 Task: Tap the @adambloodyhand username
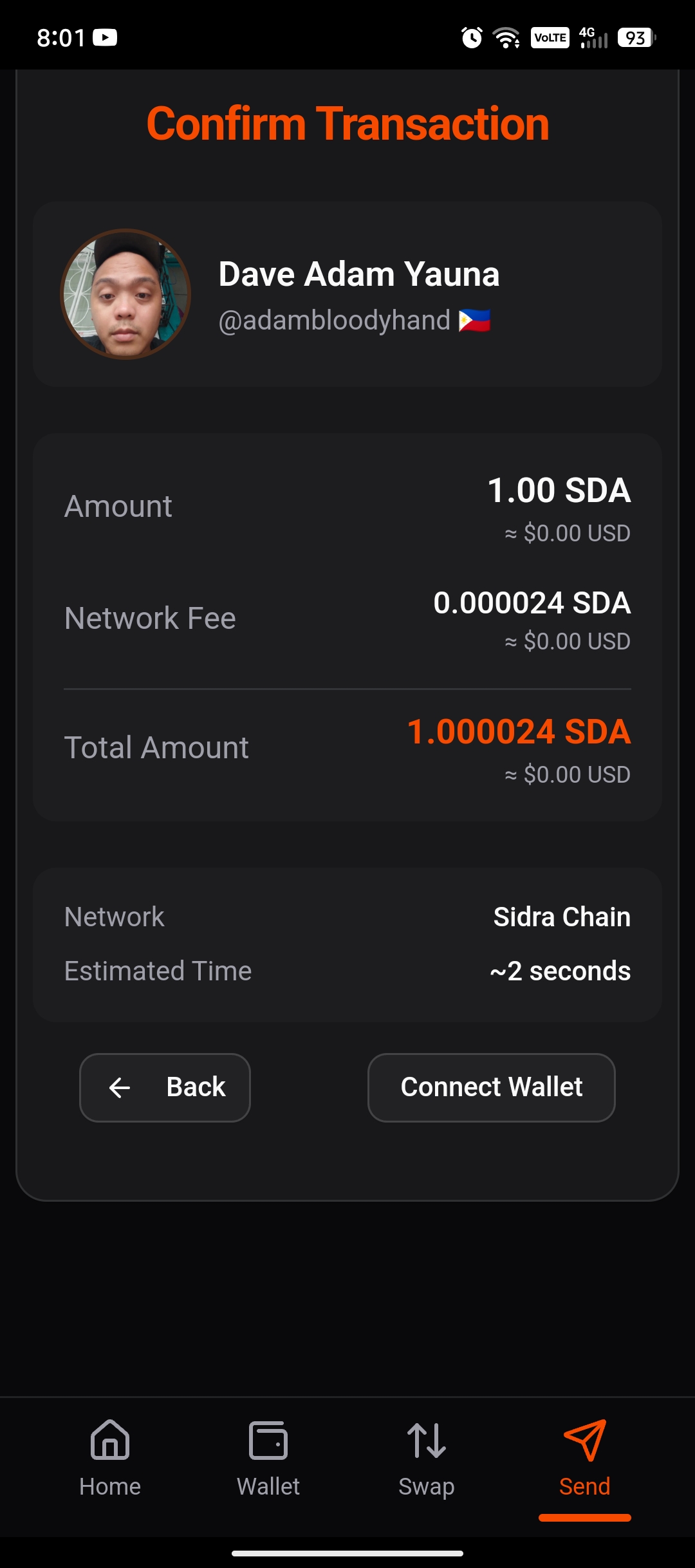[x=334, y=321]
